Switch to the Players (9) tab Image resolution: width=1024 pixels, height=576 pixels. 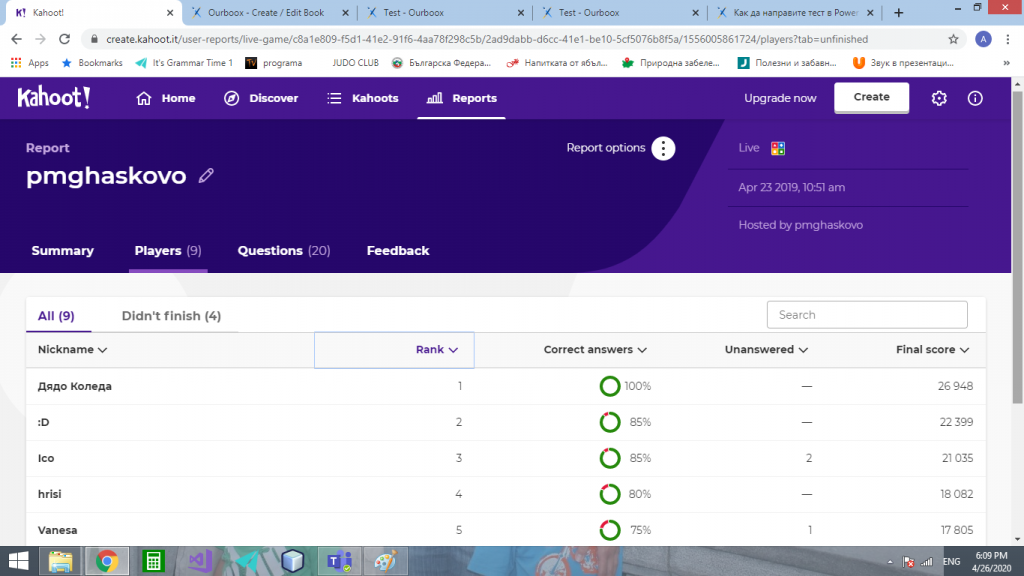(168, 251)
